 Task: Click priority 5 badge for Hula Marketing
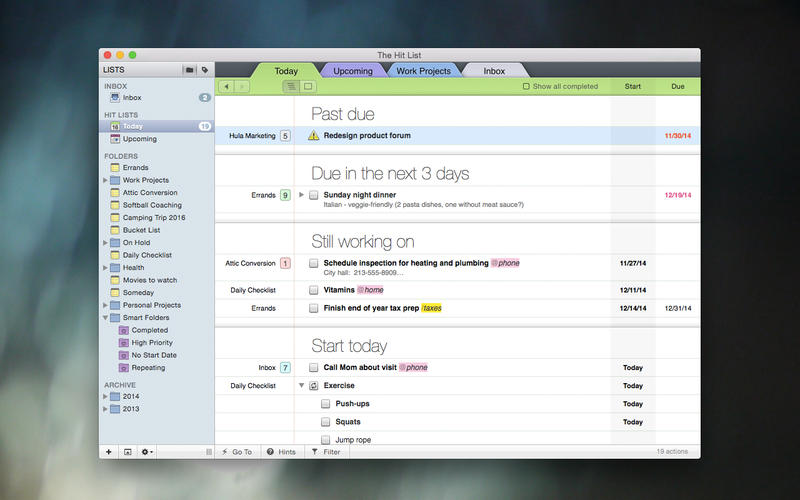(286, 136)
